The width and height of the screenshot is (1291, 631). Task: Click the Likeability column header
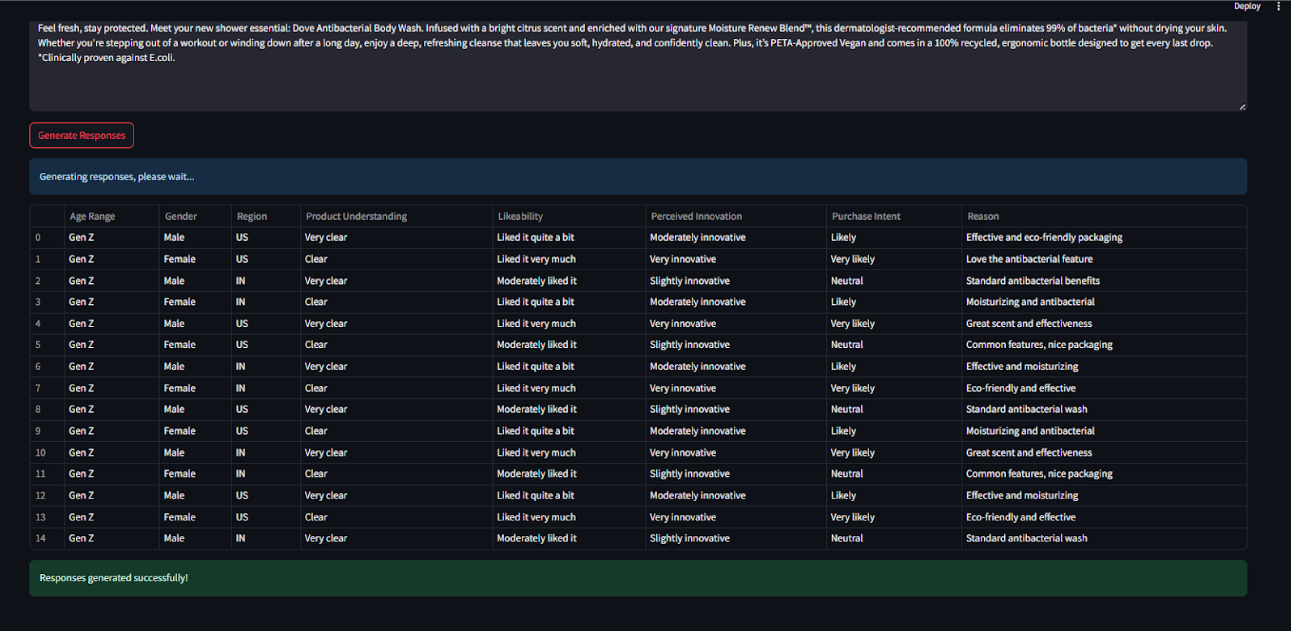(569, 216)
